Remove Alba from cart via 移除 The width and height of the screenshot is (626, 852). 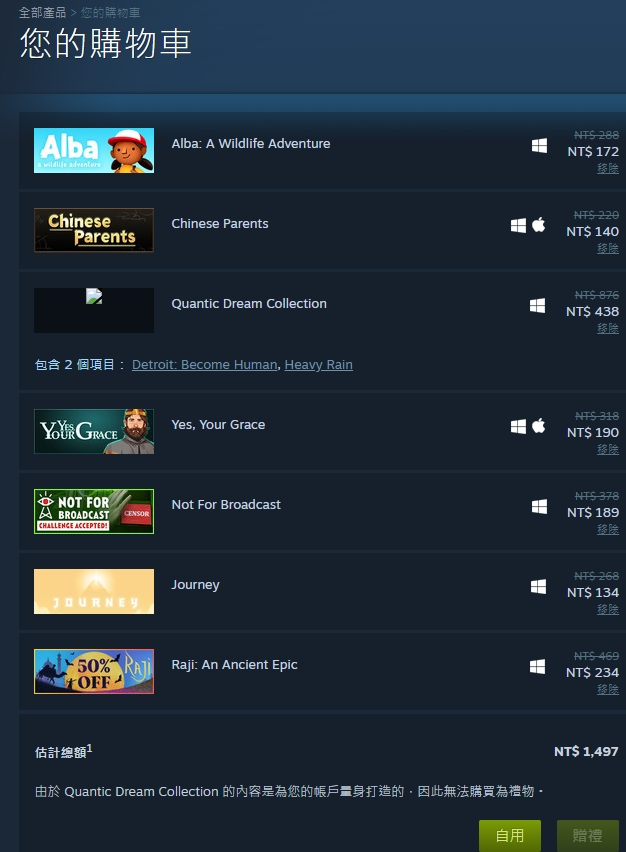[608, 168]
